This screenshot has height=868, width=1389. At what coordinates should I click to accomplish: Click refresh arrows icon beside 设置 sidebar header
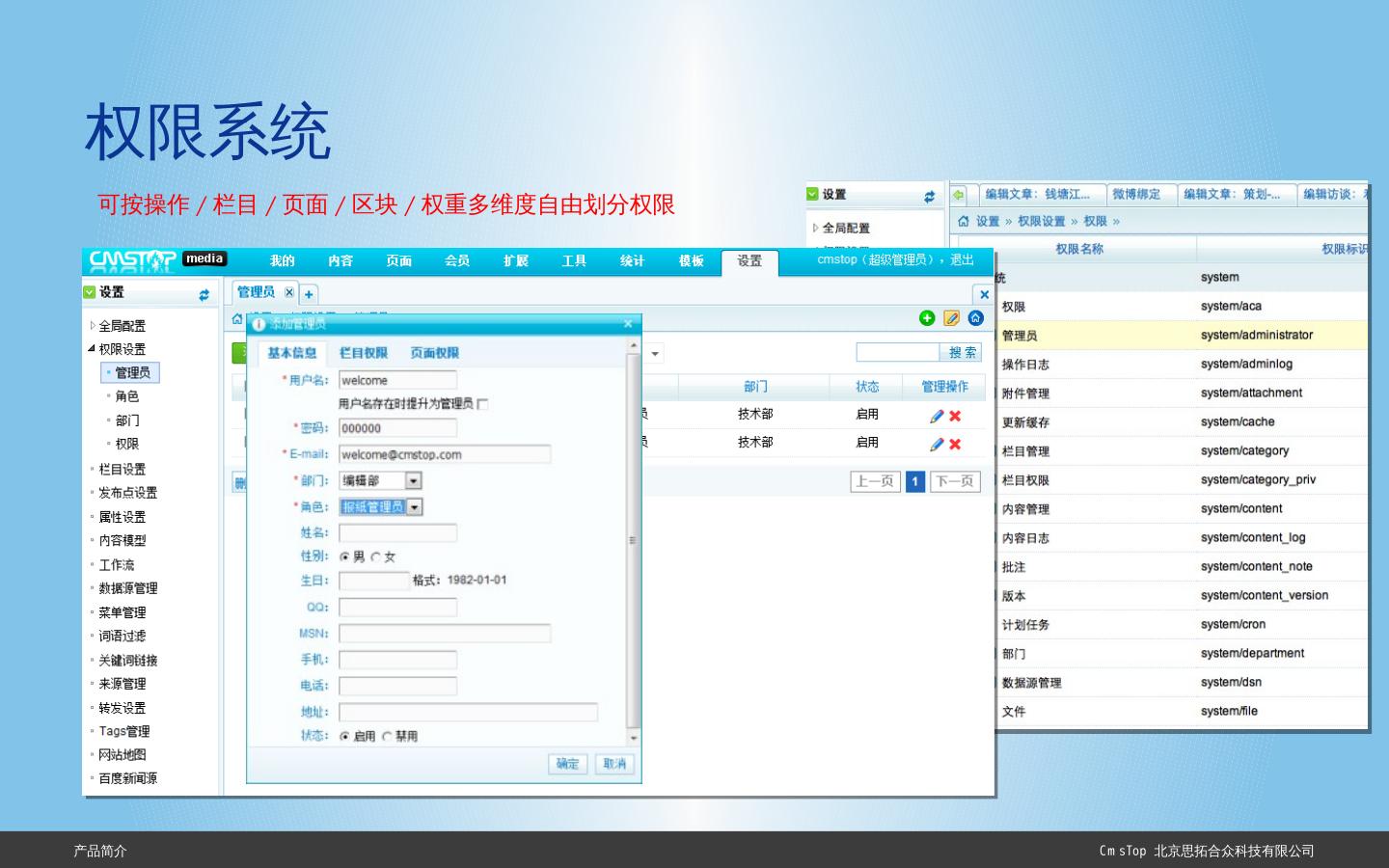[204, 294]
